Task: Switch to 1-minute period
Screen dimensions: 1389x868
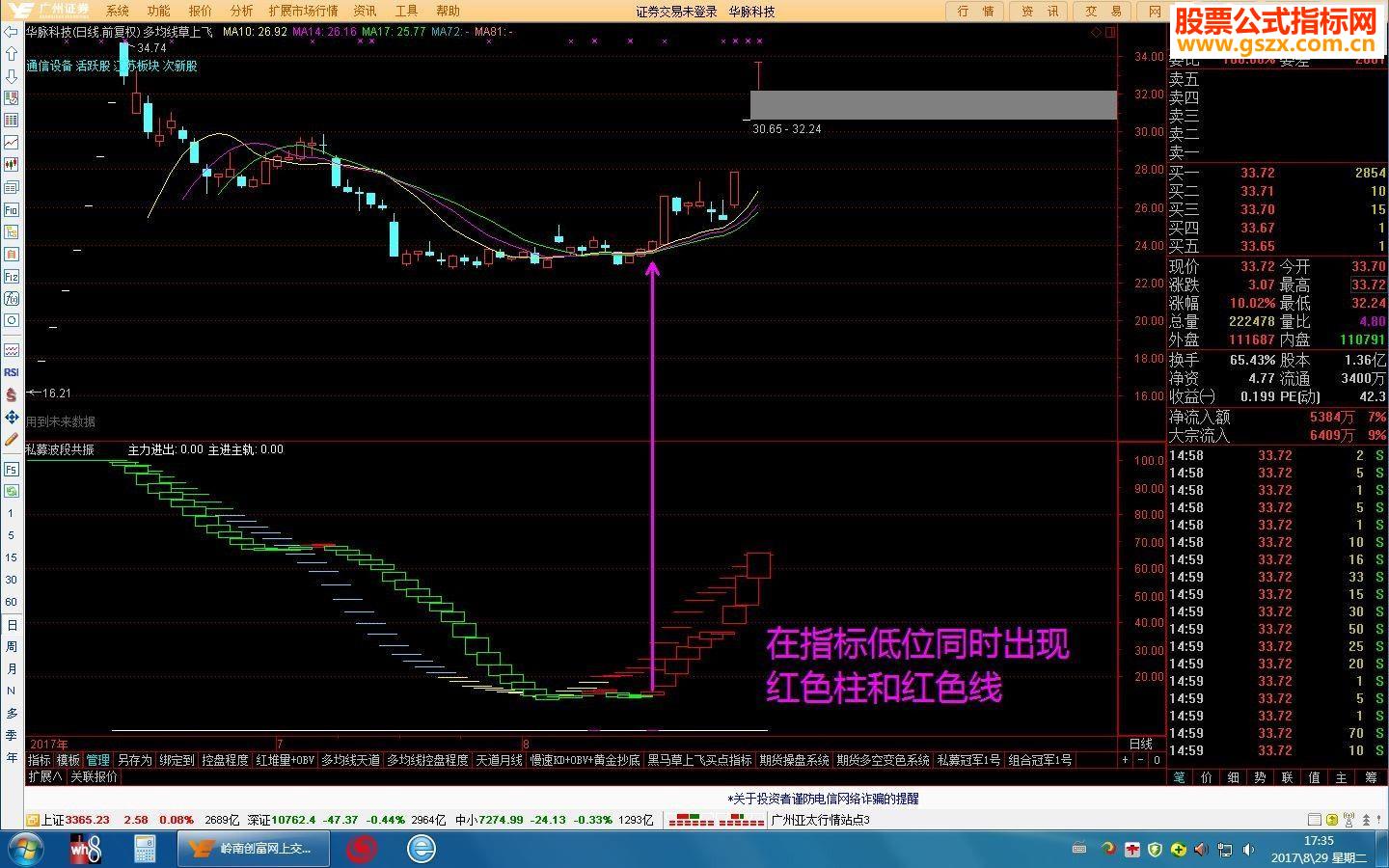Action: click(x=12, y=513)
